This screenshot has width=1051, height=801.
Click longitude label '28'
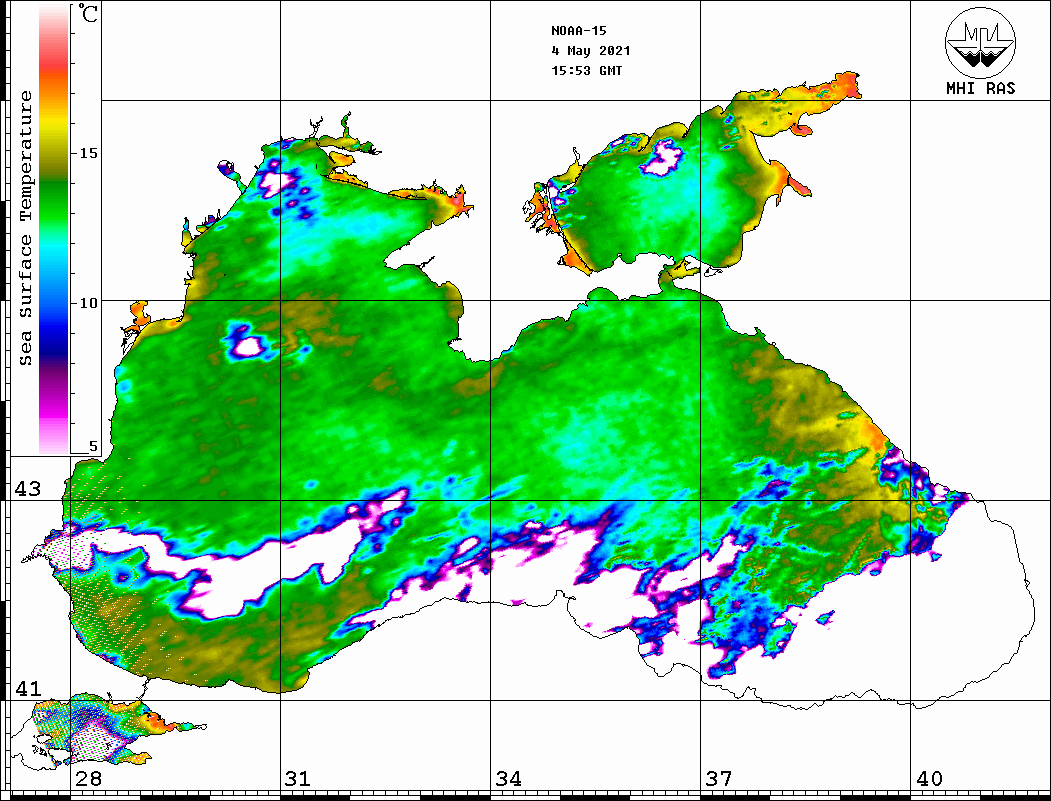click(x=88, y=779)
